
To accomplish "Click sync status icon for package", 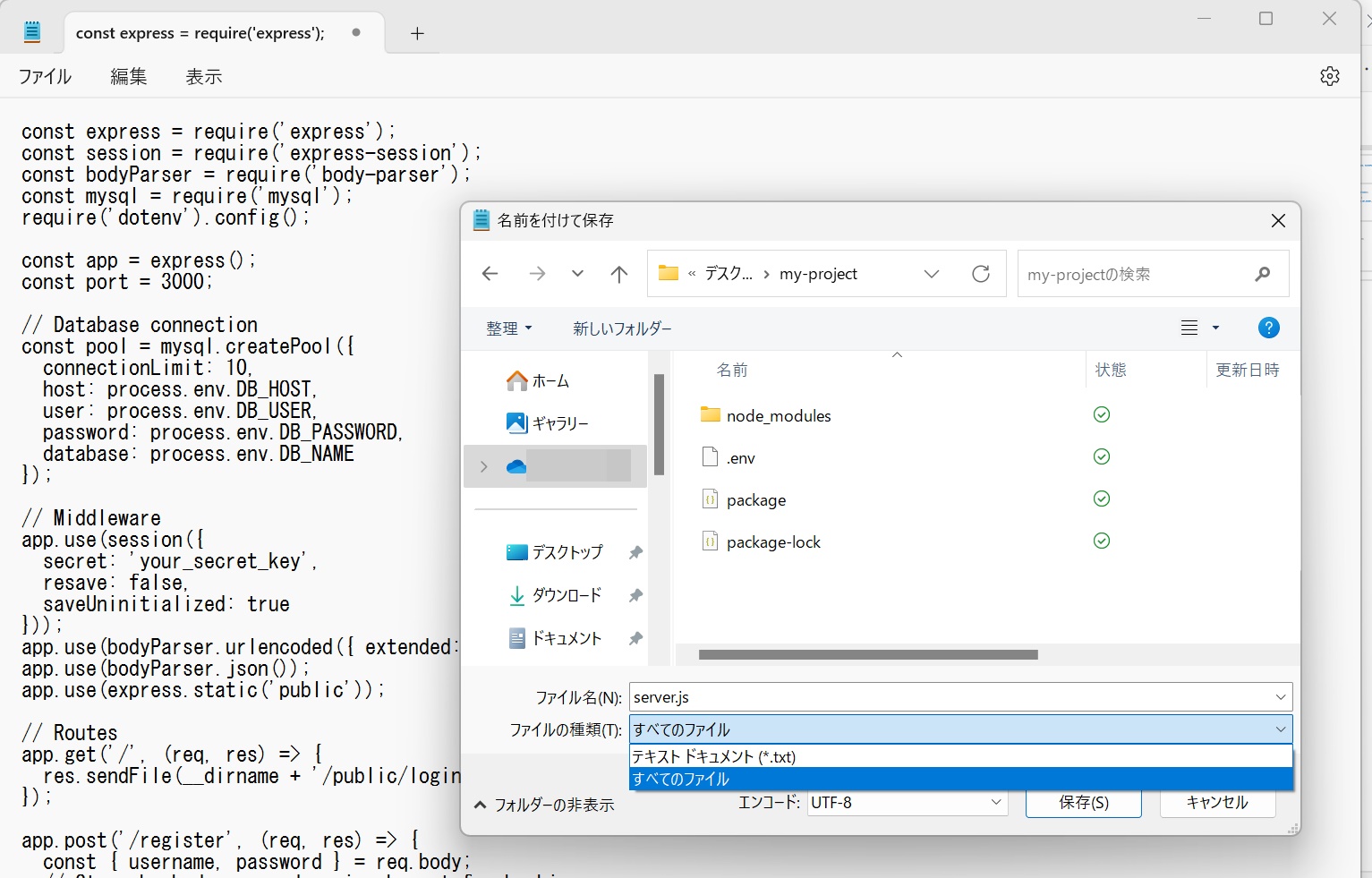I will click(1102, 499).
